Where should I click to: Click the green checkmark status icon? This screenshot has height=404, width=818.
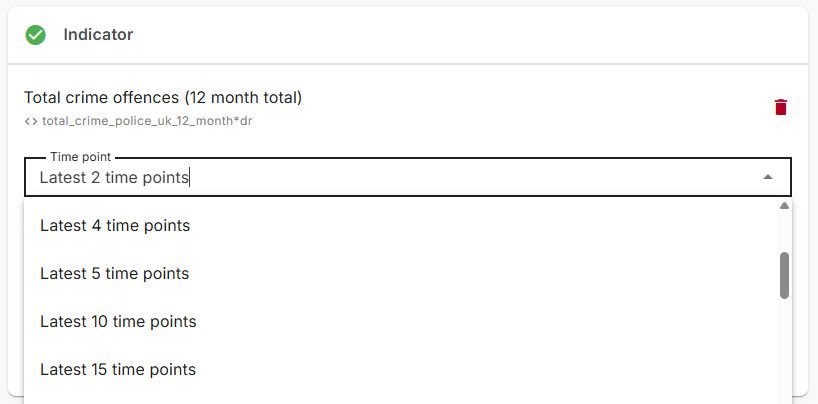tap(36, 35)
